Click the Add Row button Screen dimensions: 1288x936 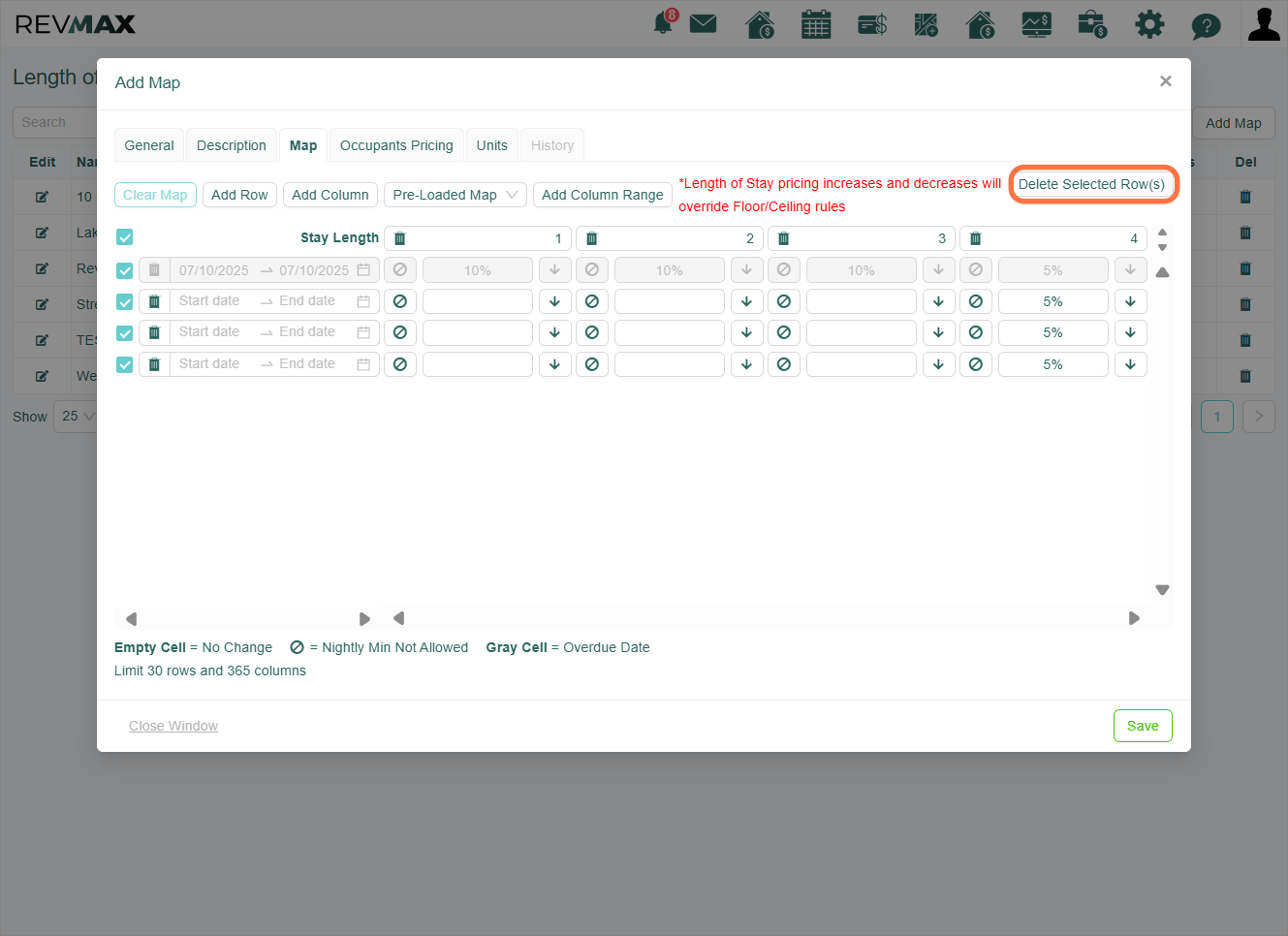239,195
